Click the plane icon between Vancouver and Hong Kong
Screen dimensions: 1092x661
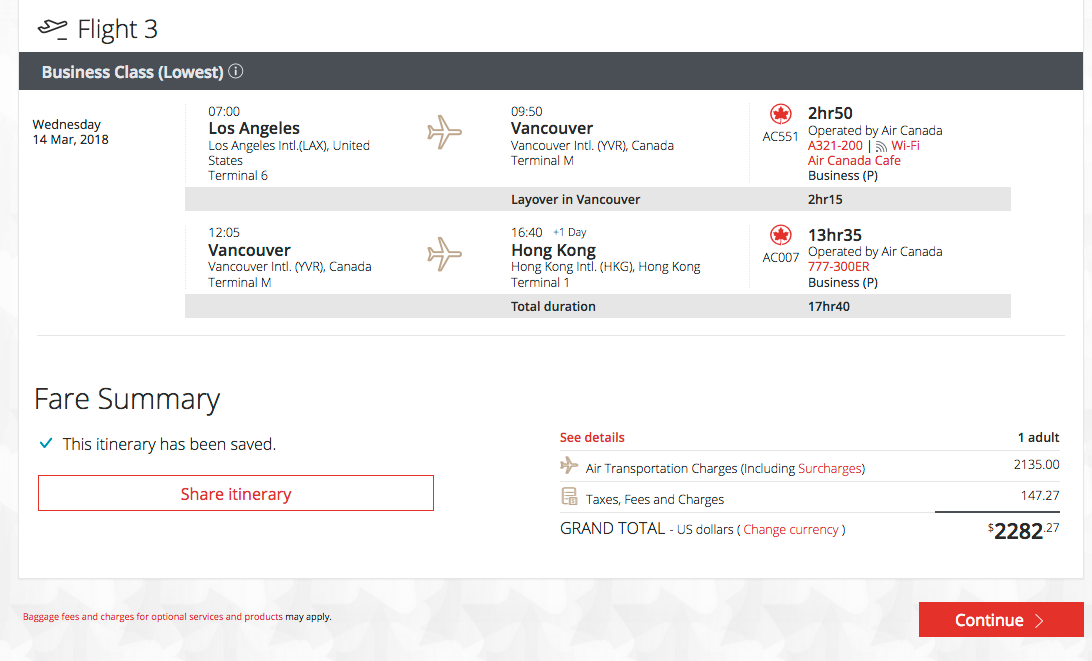444,254
